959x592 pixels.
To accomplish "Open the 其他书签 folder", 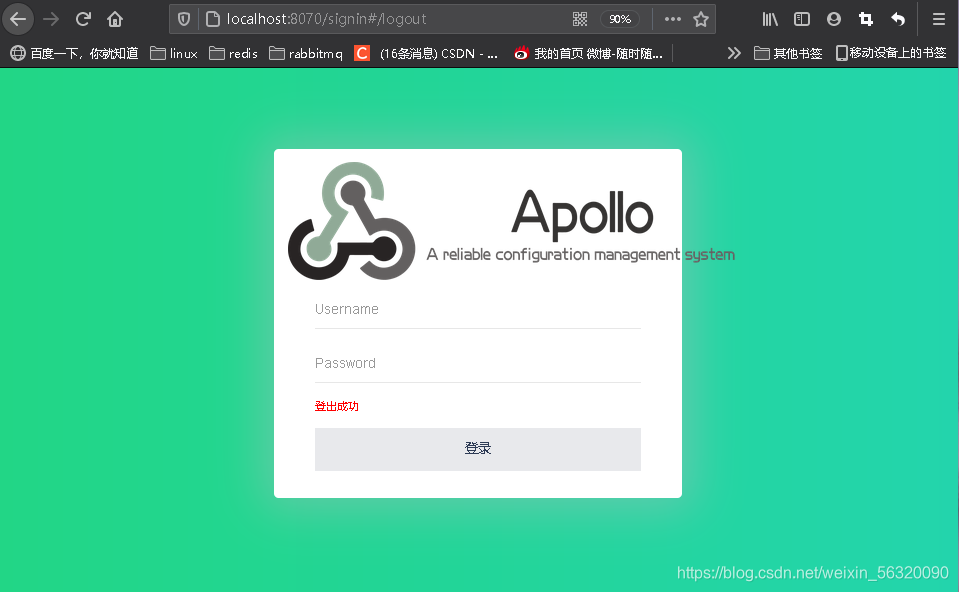I will point(788,54).
